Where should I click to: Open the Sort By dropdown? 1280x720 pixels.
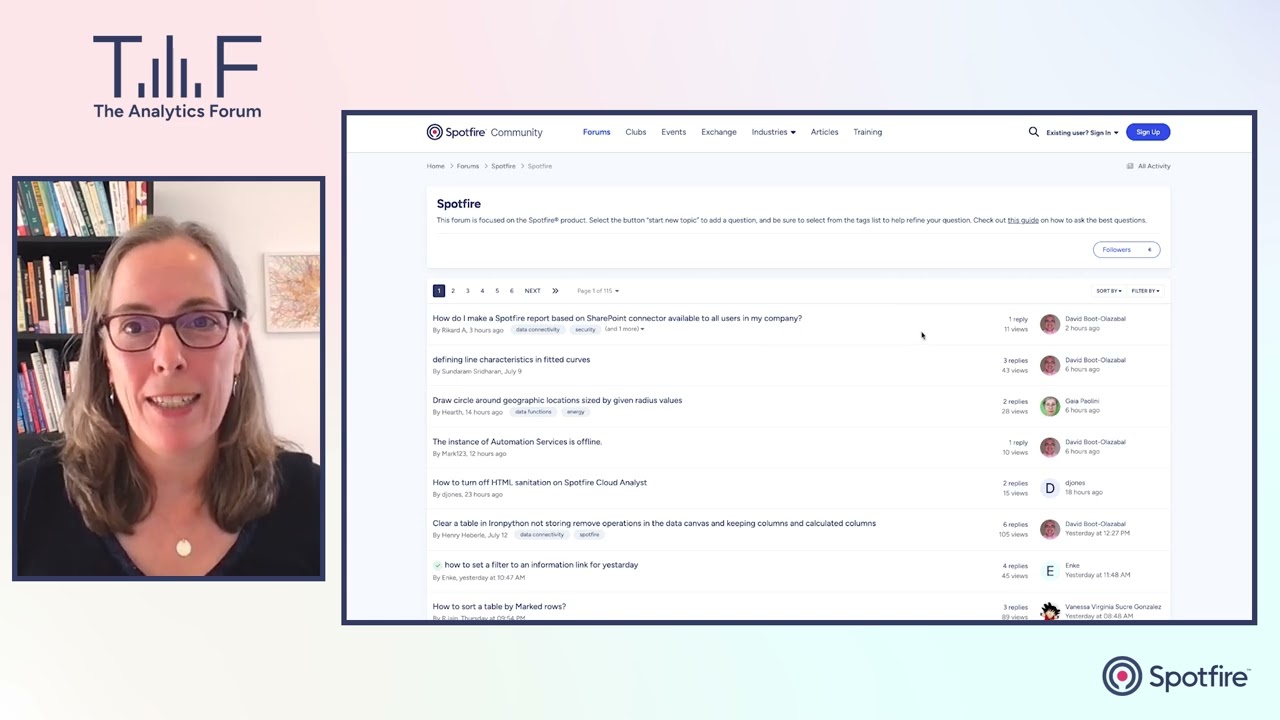coord(1108,291)
